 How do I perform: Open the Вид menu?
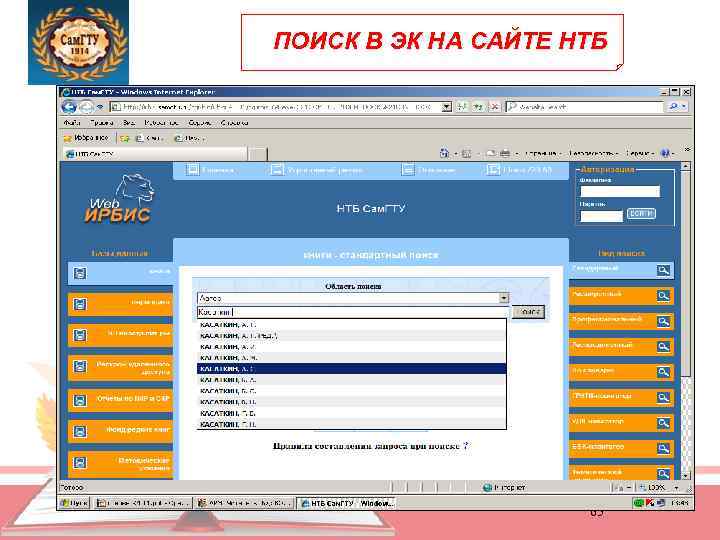pyautogui.click(x=129, y=123)
